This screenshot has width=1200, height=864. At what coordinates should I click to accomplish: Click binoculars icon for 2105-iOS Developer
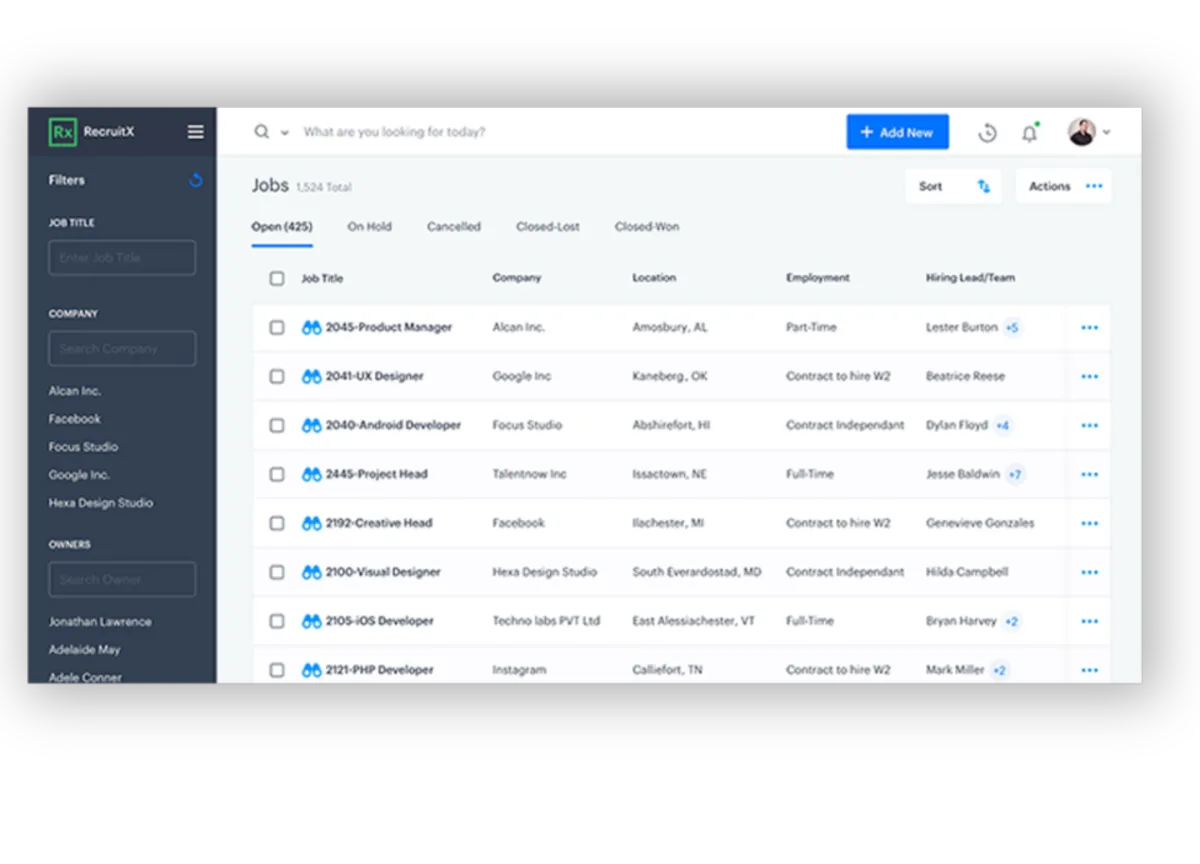tap(312, 621)
